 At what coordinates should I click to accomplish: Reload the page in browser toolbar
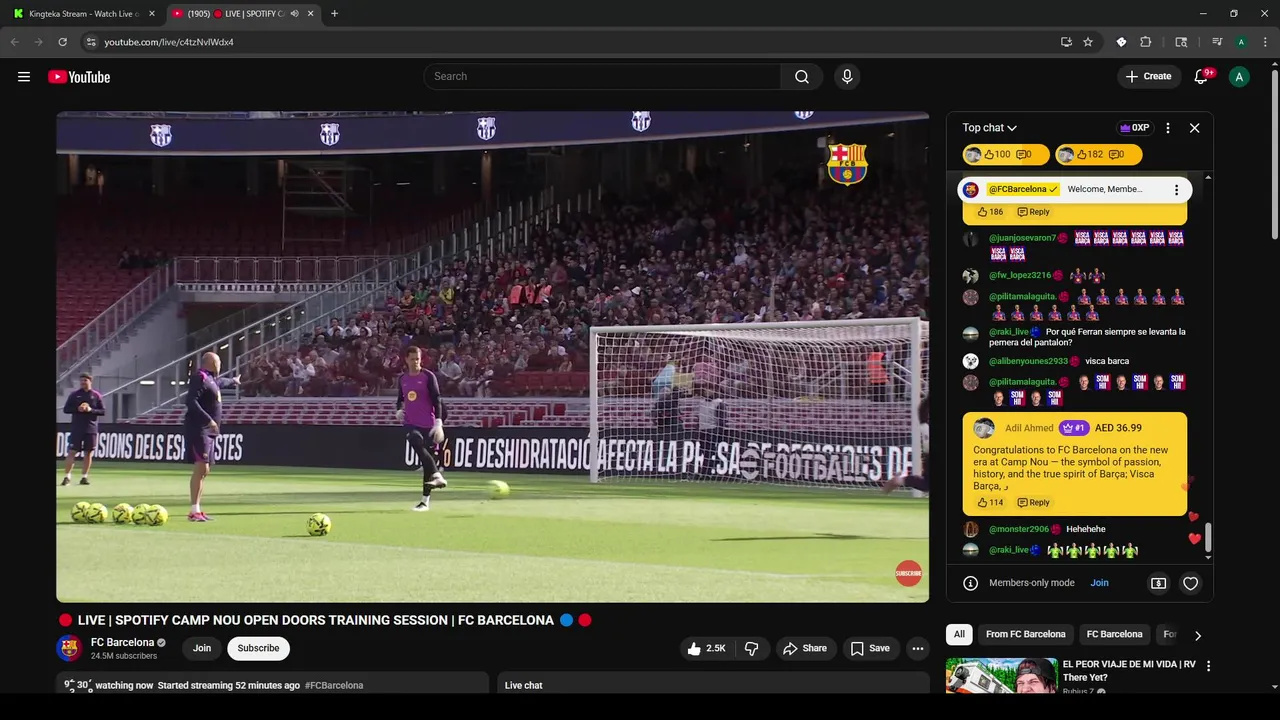[62, 42]
